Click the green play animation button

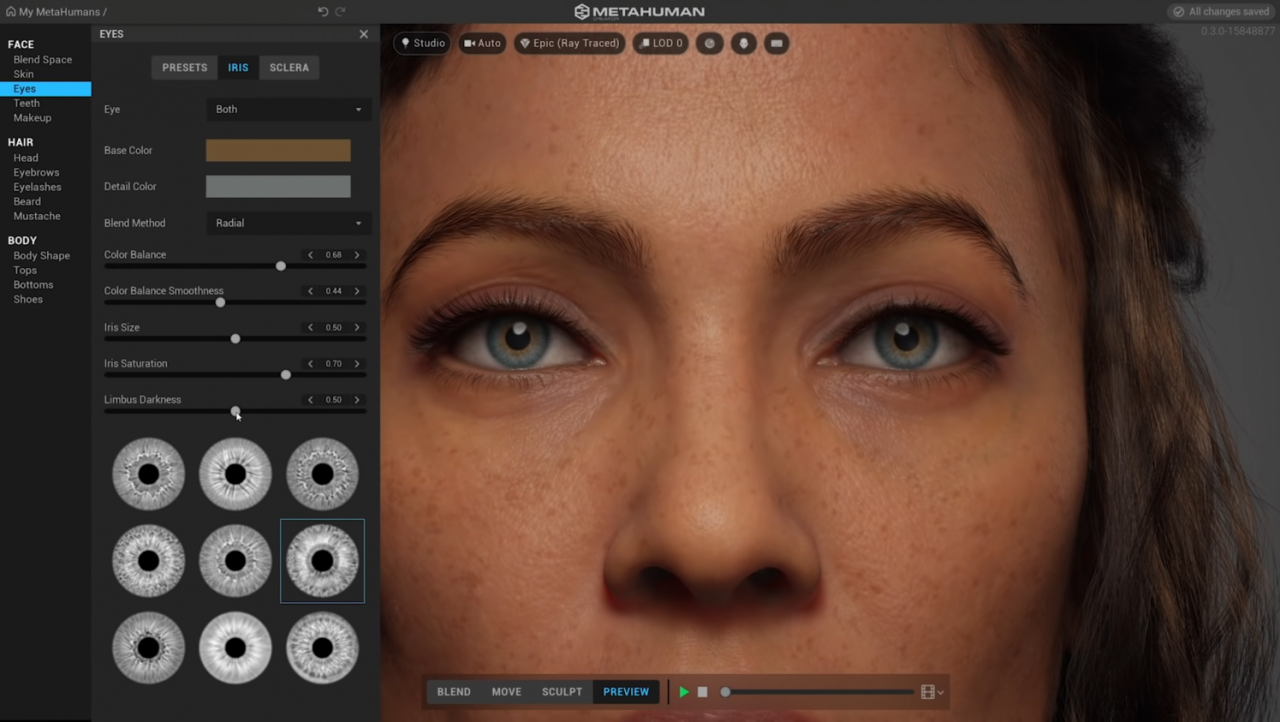click(x=684, y=692)
